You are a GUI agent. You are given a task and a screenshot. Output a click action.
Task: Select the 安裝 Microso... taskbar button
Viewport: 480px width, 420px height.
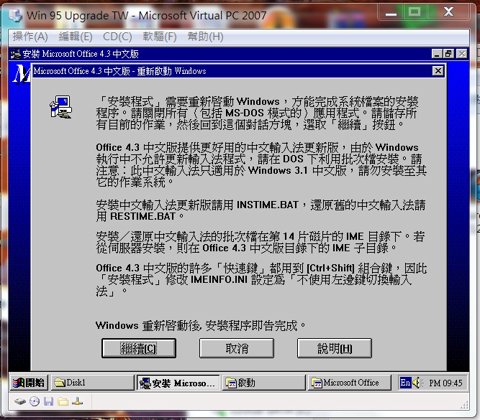coord(178,383)
